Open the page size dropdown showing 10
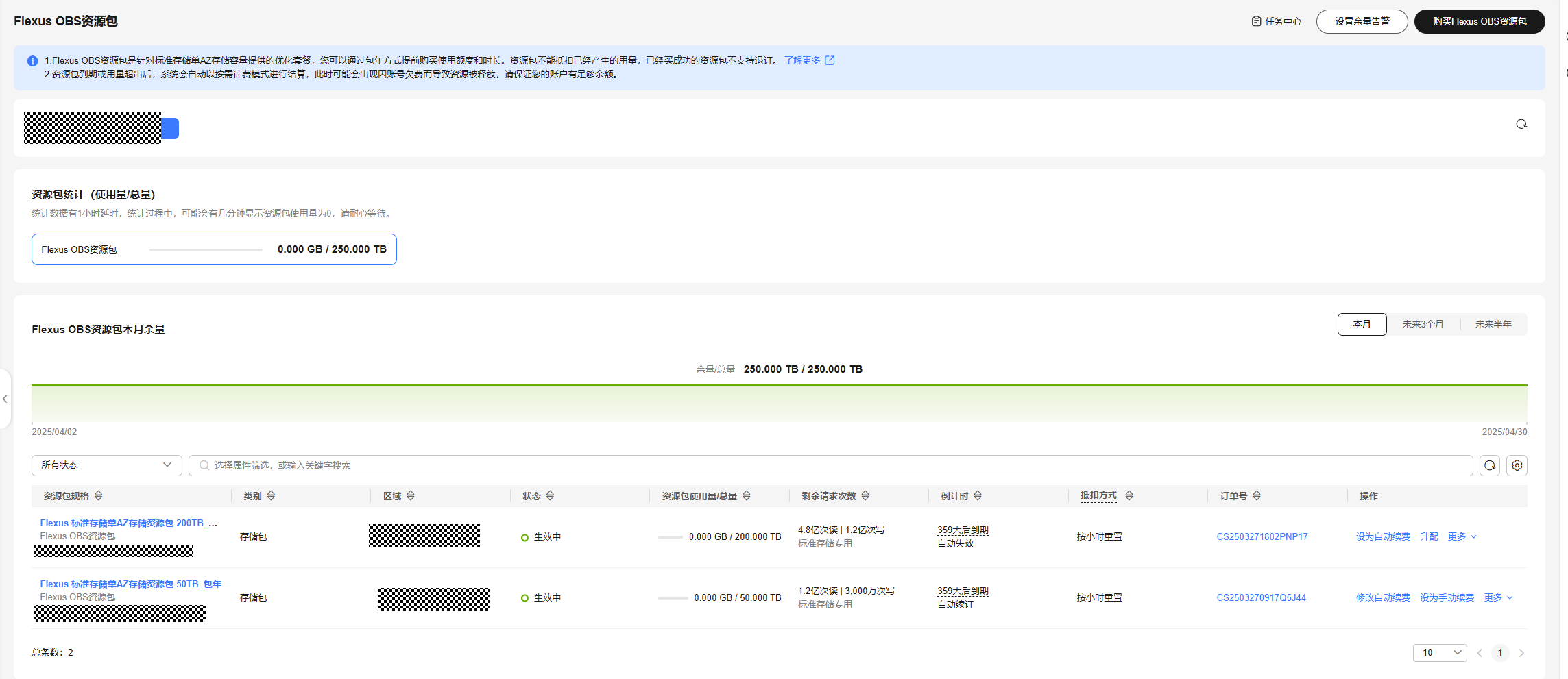The width and height of the screenshot is (1568, 679). coord(1440,652)
